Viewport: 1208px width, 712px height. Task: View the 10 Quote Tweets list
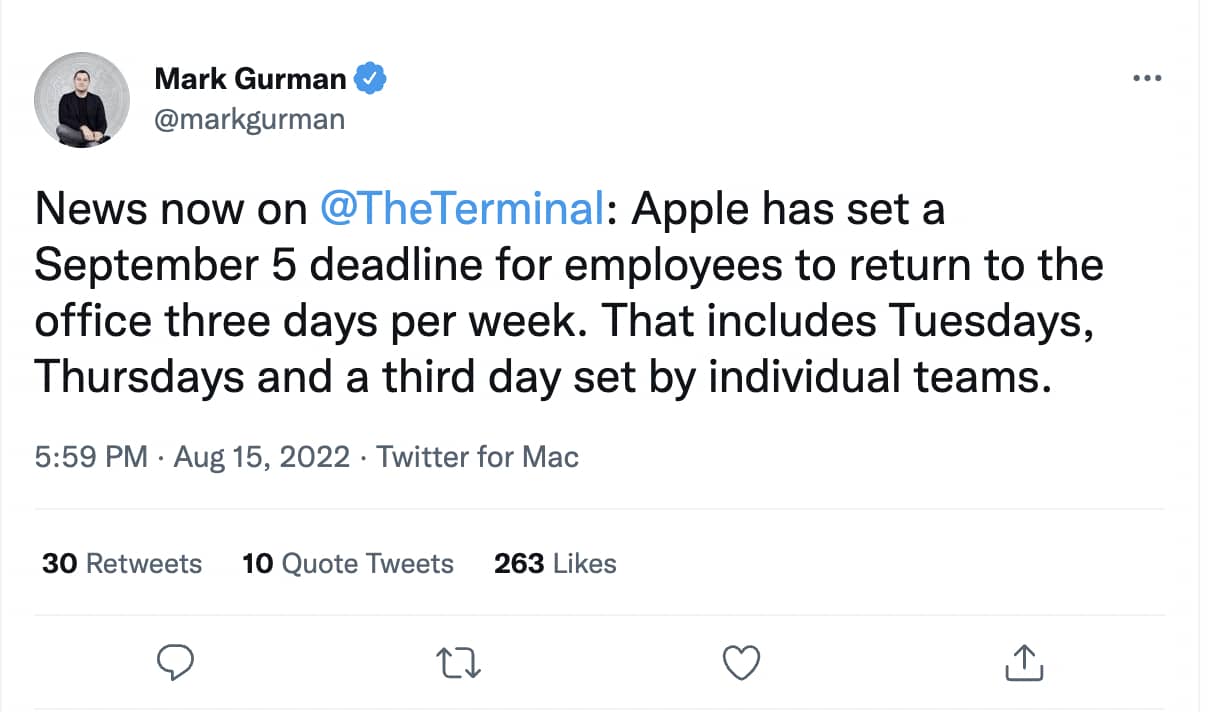(348, 564)
